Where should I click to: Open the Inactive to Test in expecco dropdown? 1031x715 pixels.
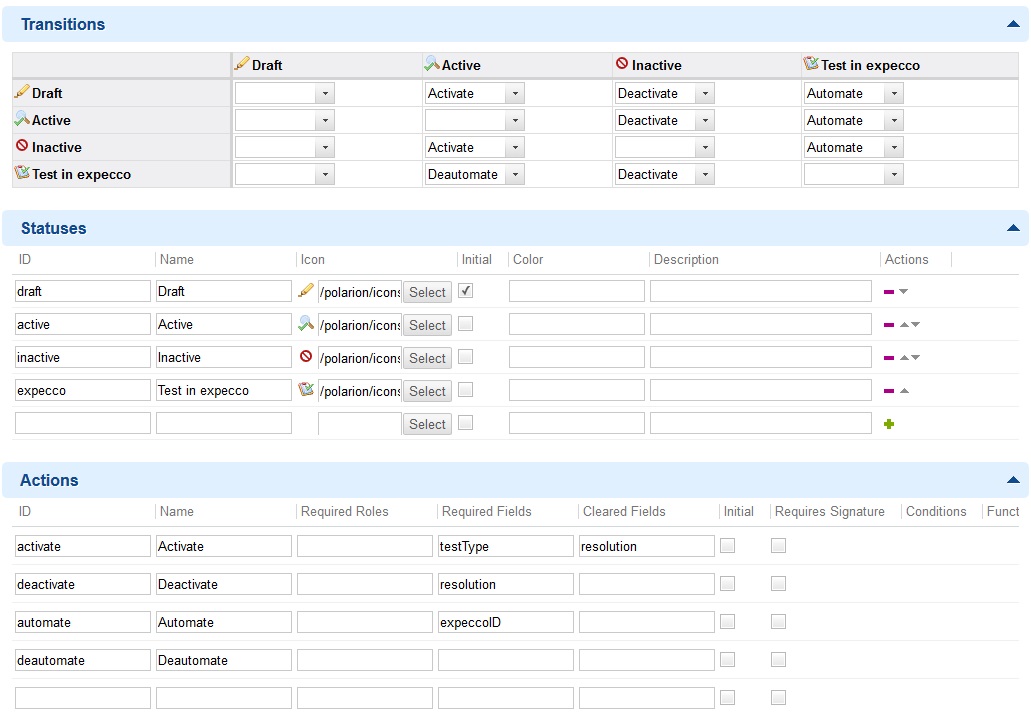coord(894,148)
